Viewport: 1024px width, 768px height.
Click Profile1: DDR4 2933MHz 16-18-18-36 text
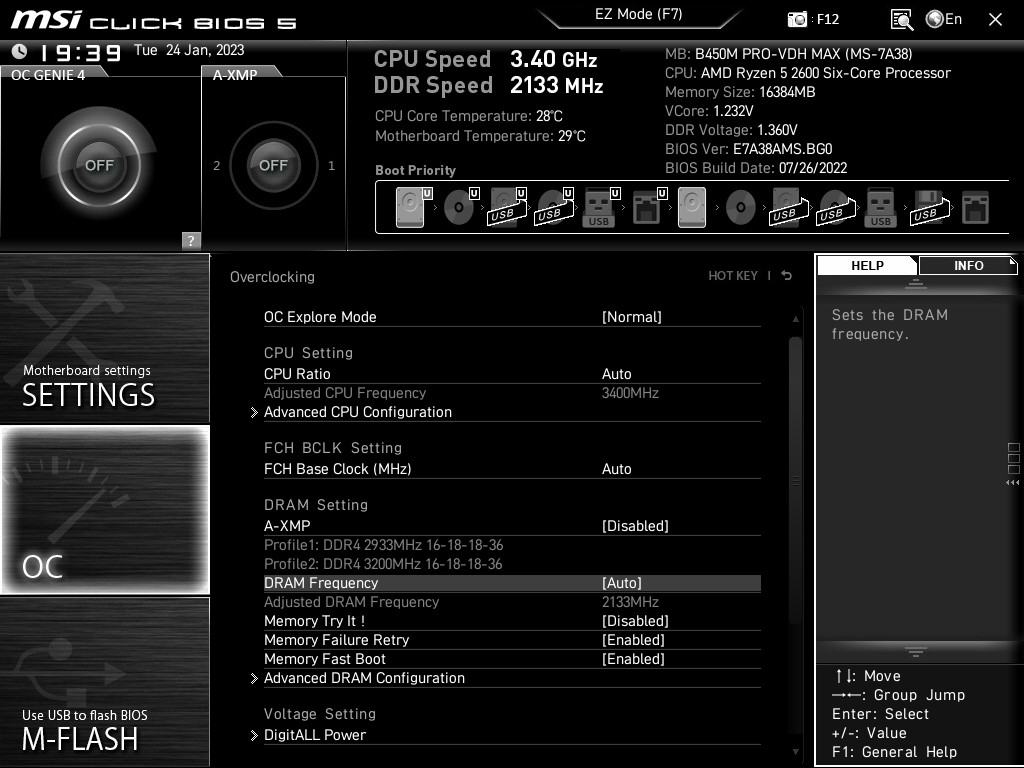click(383, 545)
